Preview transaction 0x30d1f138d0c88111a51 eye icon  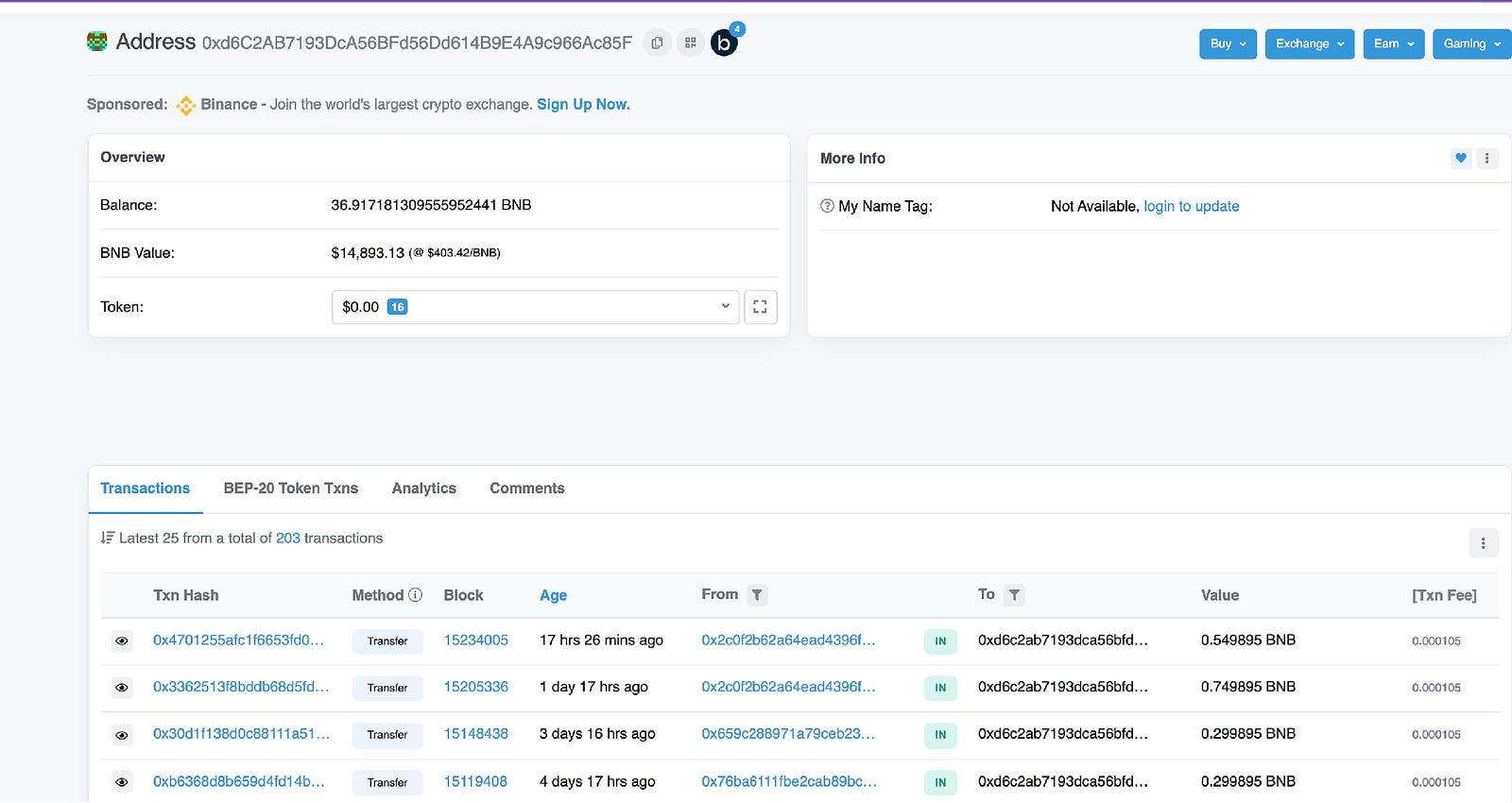[x=122, y=735]
